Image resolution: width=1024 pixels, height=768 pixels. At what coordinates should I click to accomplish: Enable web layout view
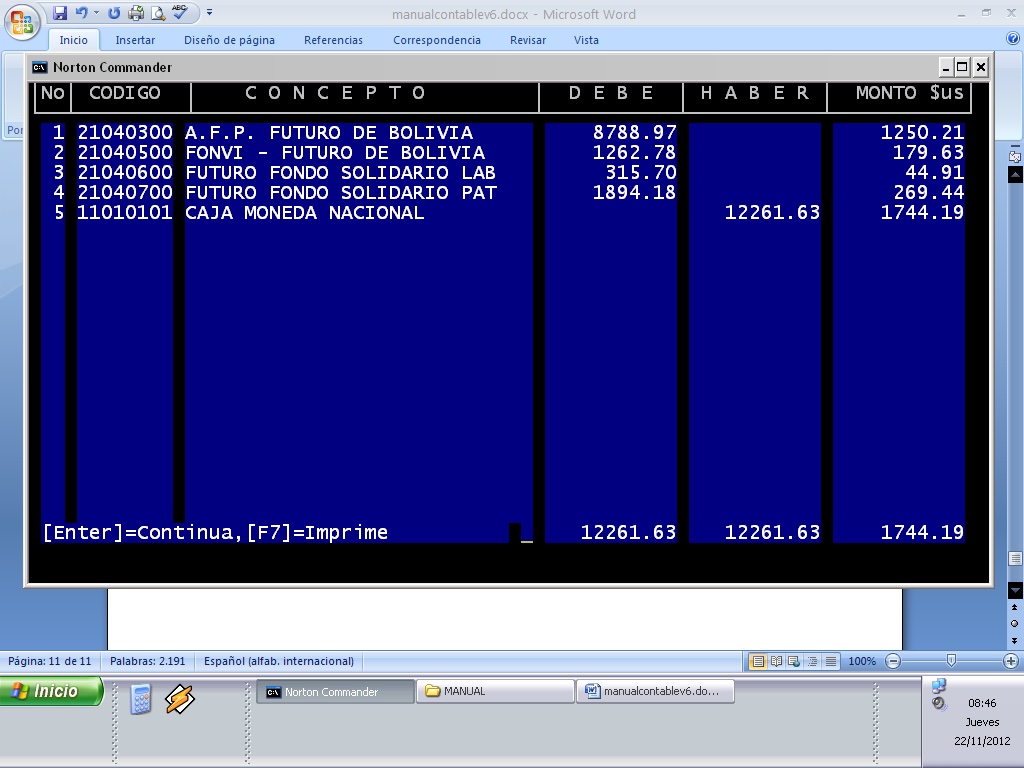click(x=794, y=661)
